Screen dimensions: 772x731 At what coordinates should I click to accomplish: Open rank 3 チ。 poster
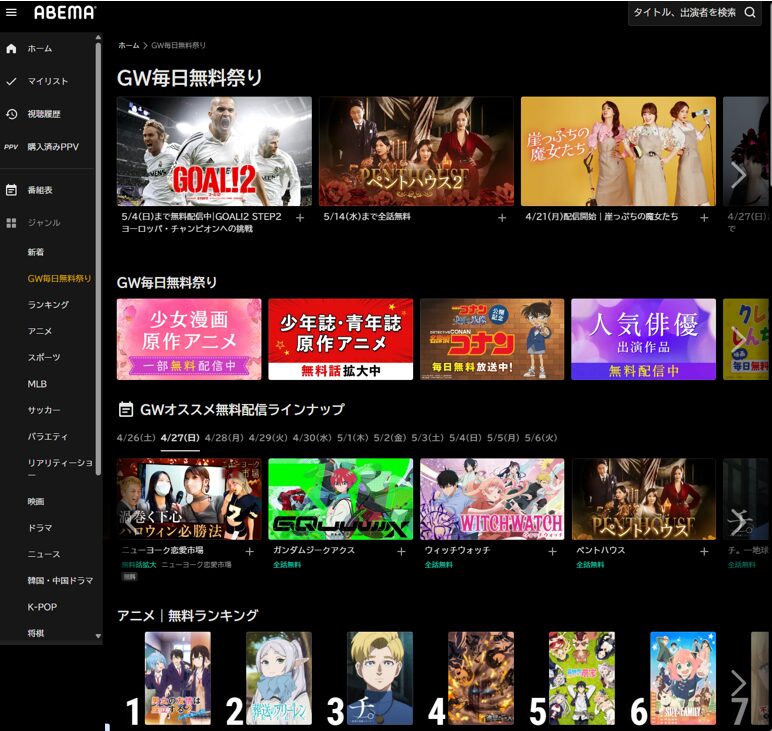pos(380,678)
